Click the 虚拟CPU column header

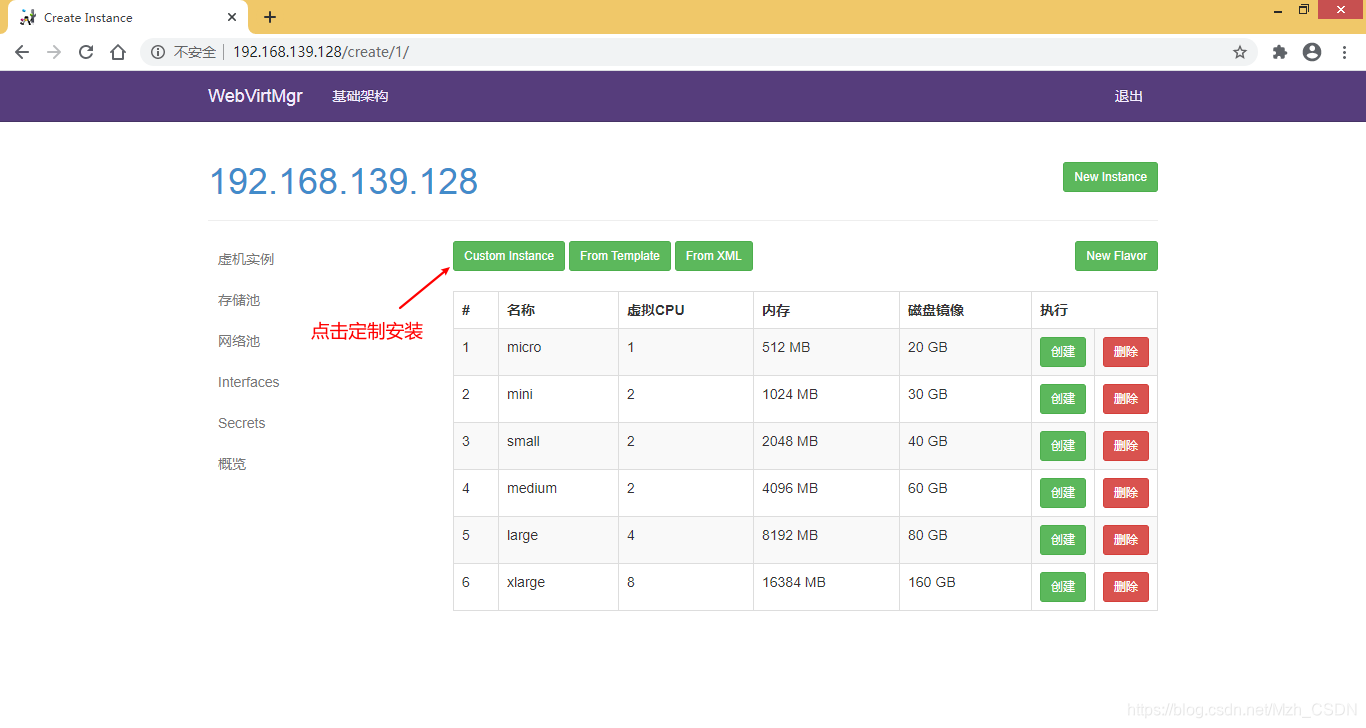click(x=656, y=310)
